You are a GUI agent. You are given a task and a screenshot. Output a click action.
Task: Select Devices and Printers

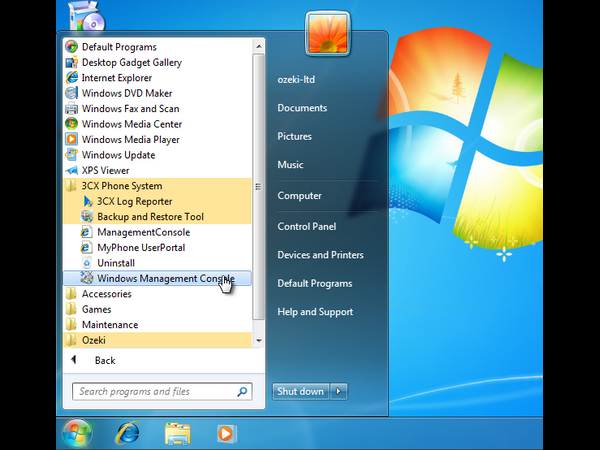(x=320, y=255)
